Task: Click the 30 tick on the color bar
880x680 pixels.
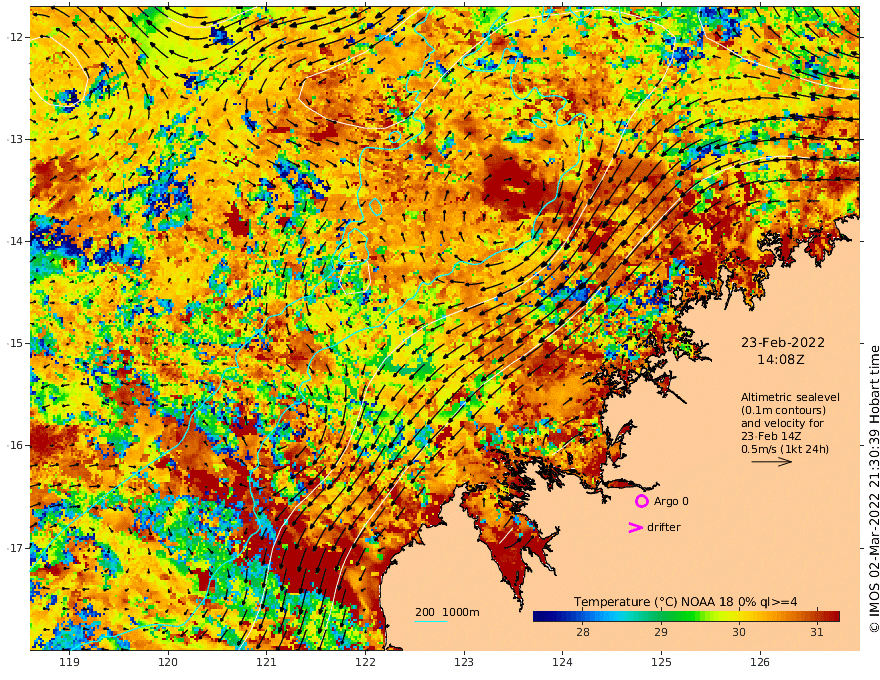Action: 739,632
